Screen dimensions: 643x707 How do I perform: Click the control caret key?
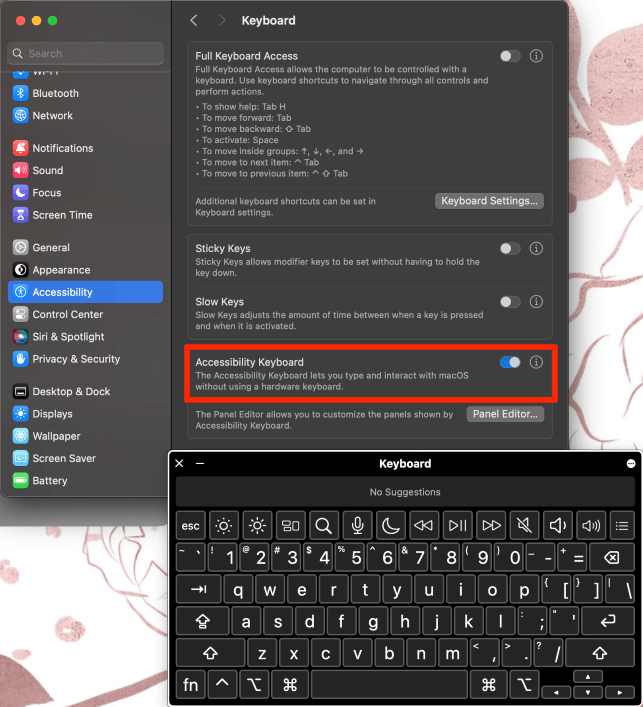coord(222,685)
